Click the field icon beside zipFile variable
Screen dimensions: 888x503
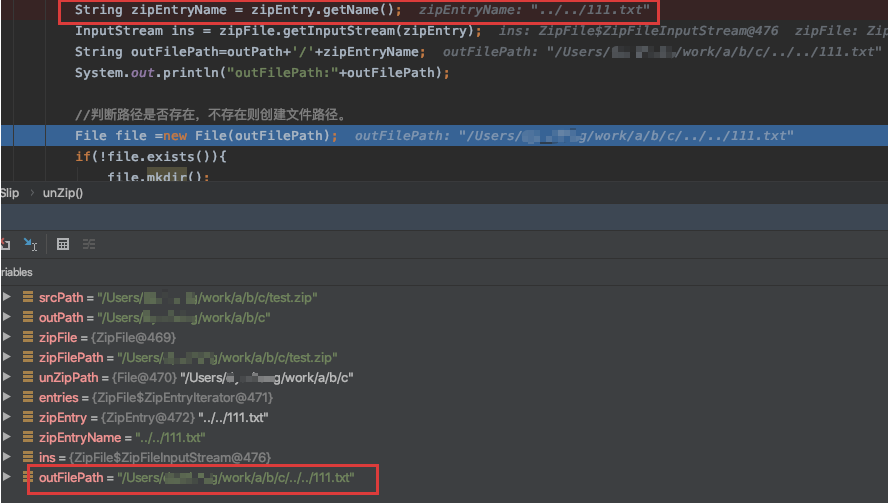(x=28, y=337)
